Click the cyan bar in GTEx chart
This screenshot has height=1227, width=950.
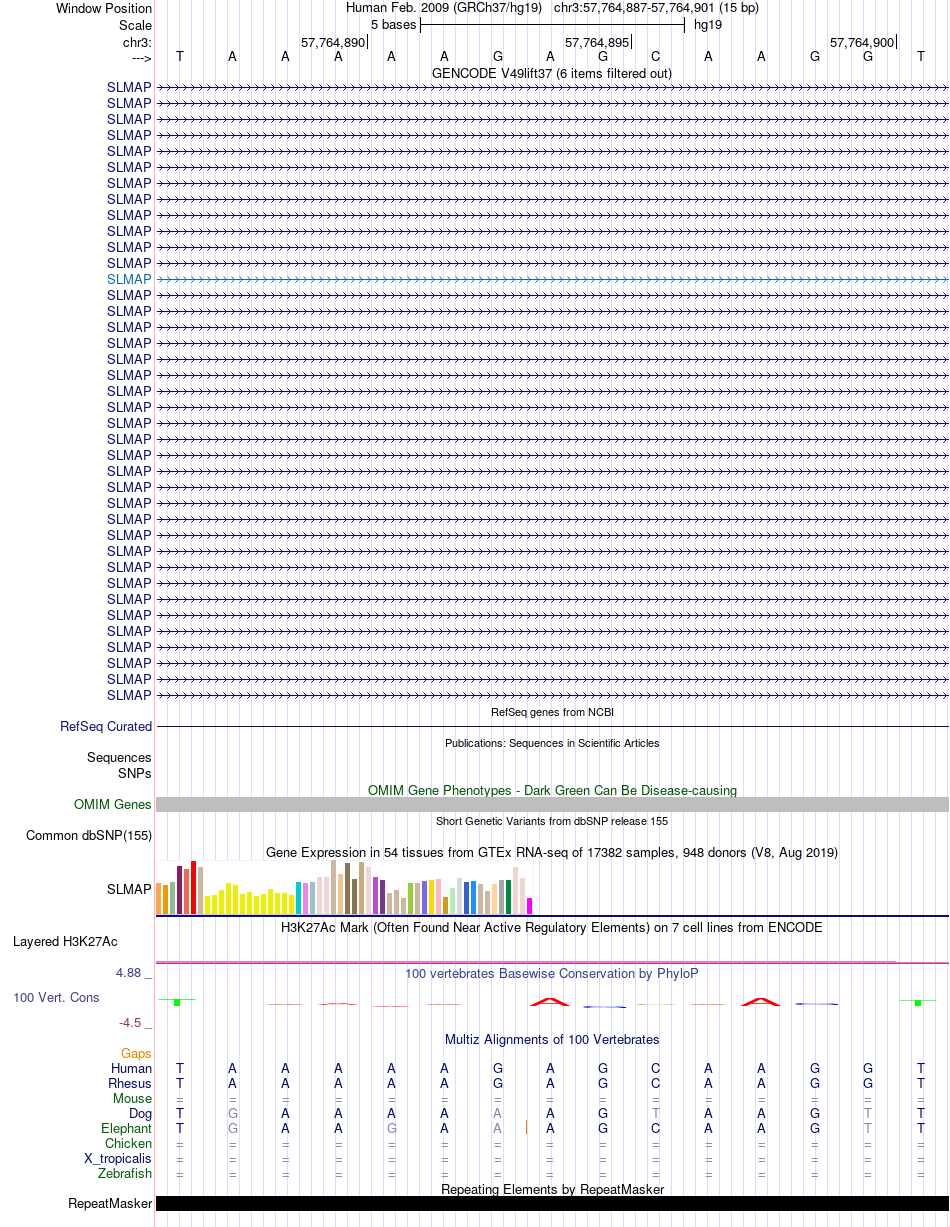pyautogui.click(x=299, y=898)
